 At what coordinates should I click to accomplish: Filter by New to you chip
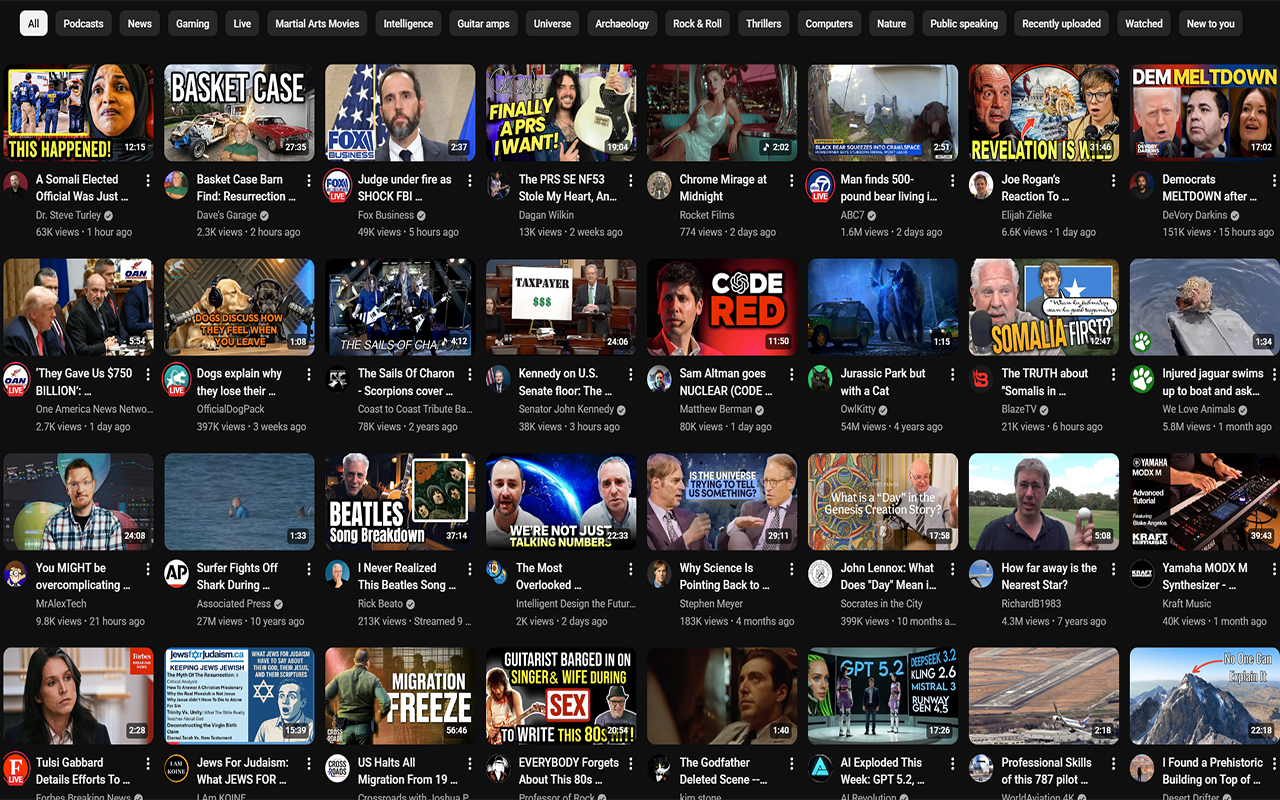1210,23
